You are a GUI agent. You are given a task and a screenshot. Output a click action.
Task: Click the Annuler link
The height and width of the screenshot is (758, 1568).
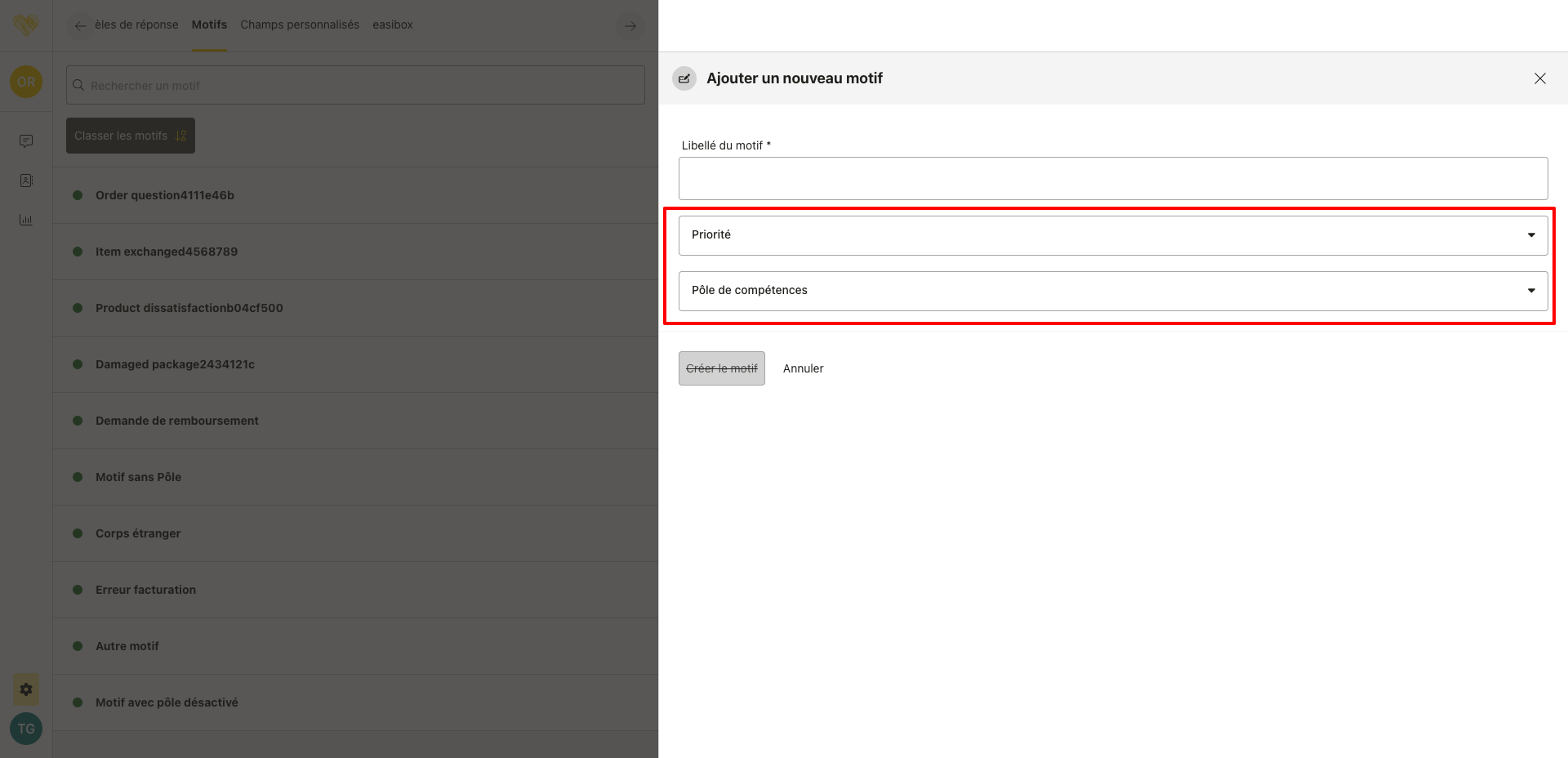click(803, 368)
